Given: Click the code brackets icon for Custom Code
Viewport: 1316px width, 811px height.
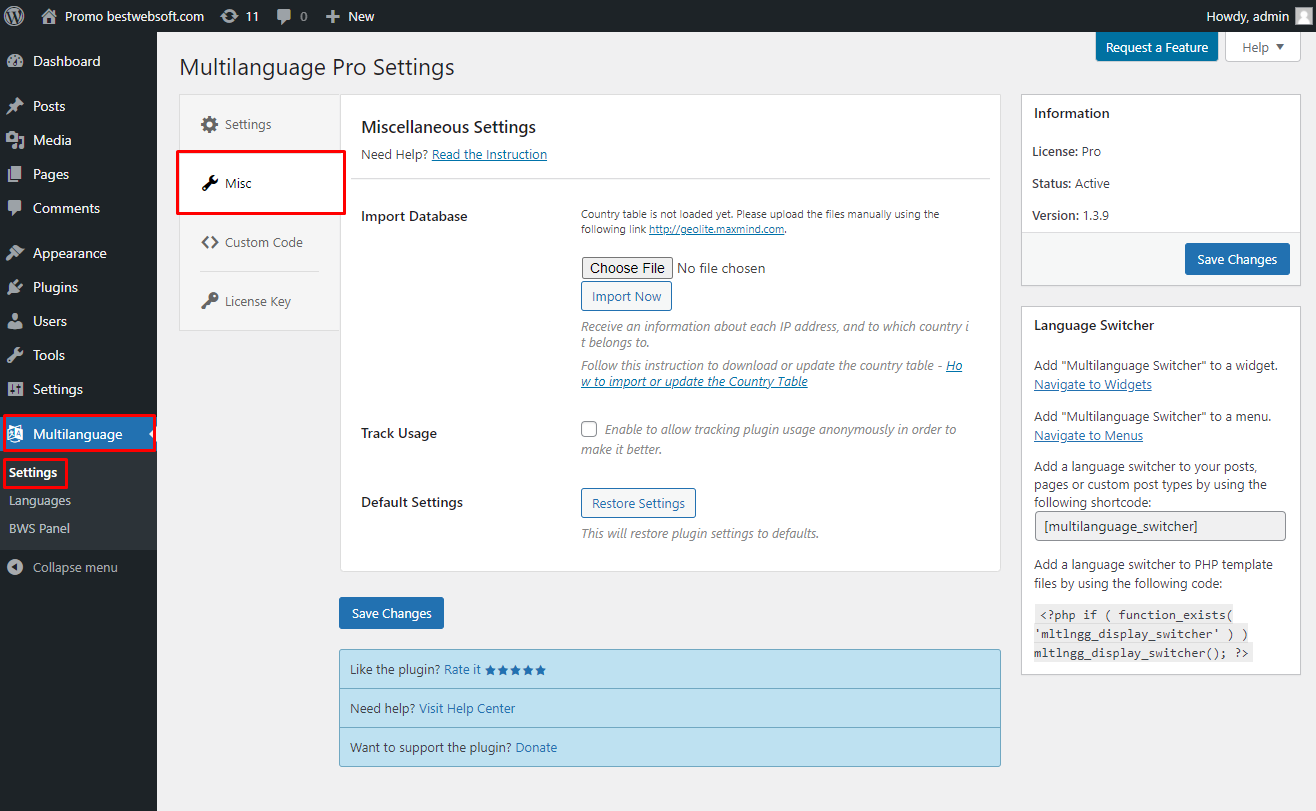Looking at the screenshot, I should tap(209, 242).
